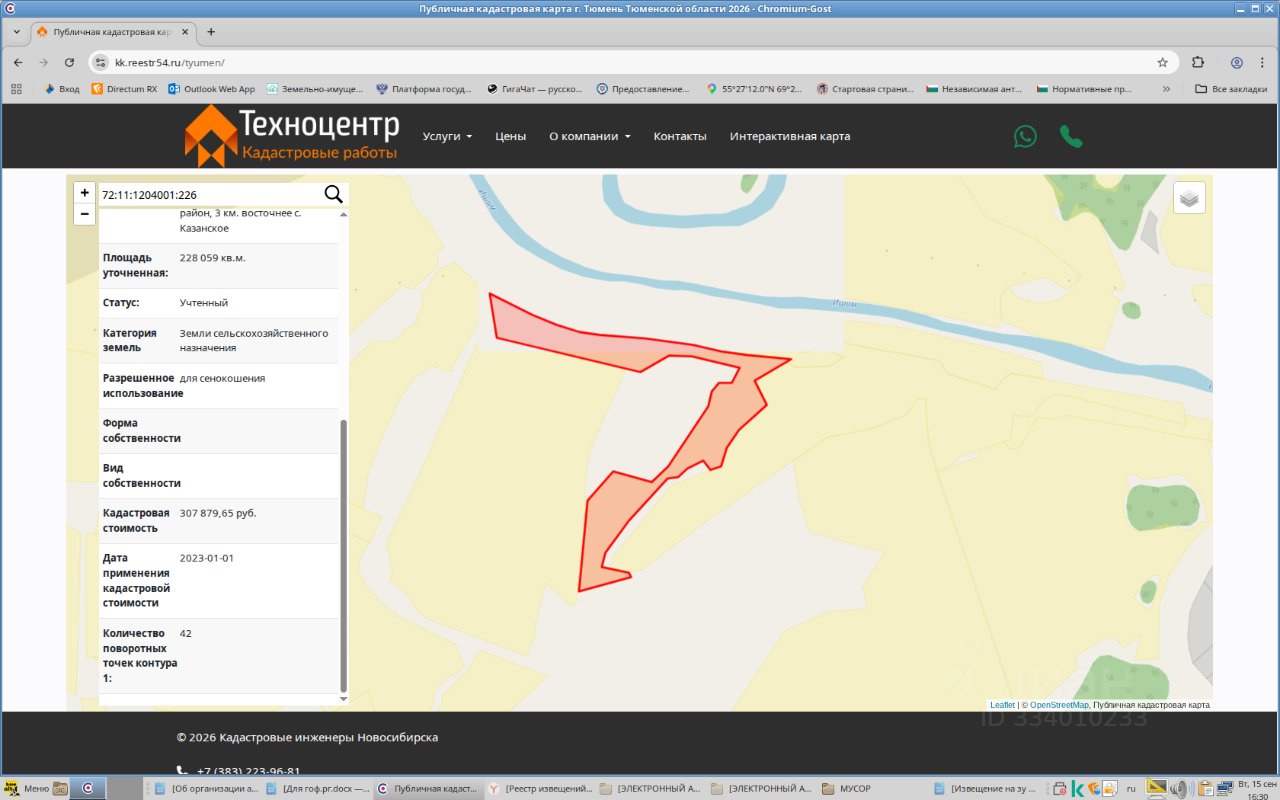Open the Цены menu item
Viewport: 1280px width, 800px height.
pos(510,136)
